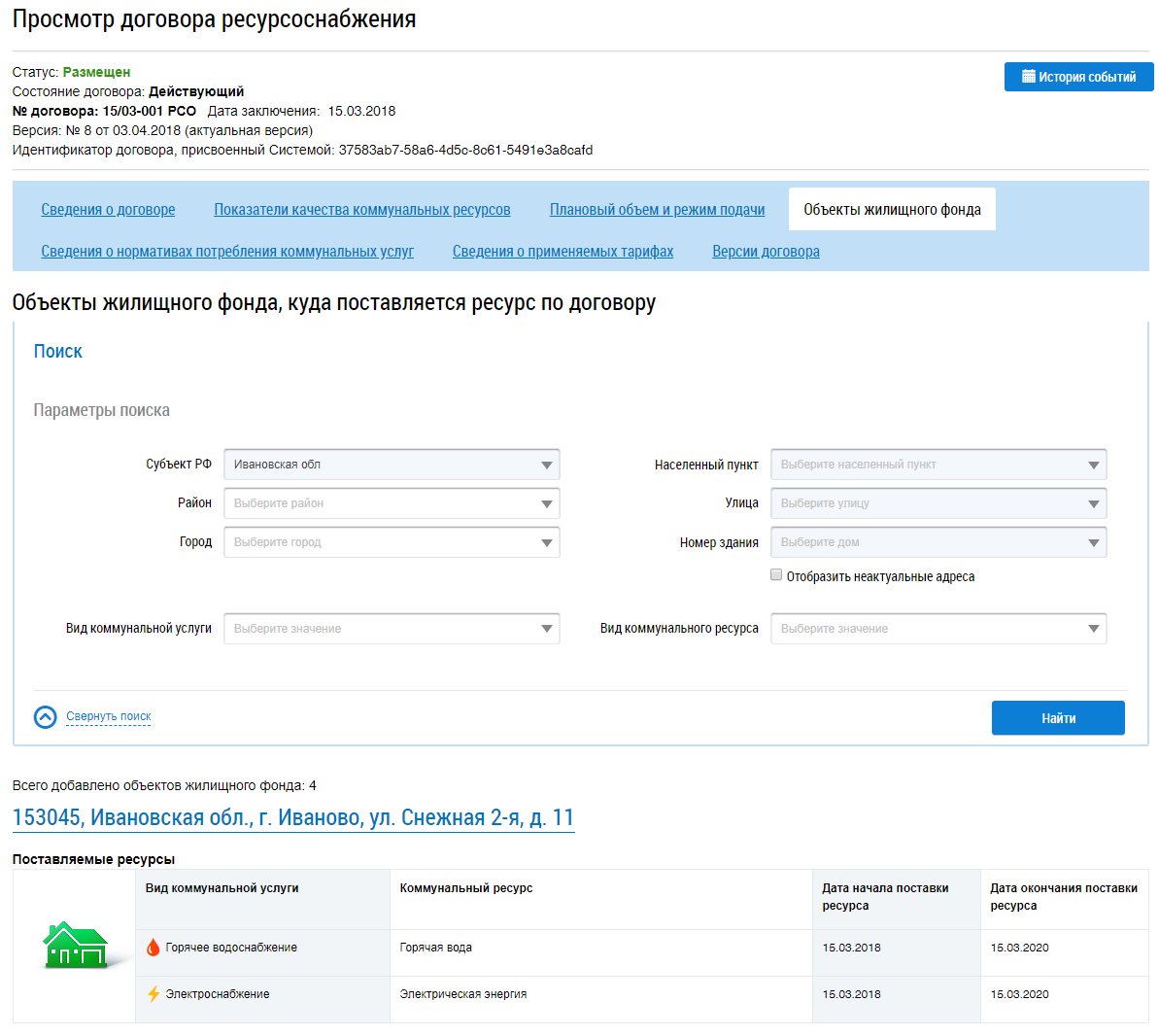Select the Объекты жилищного фонда tab
Viewport: 1159px width, 1036px height.
coord(892,209)
